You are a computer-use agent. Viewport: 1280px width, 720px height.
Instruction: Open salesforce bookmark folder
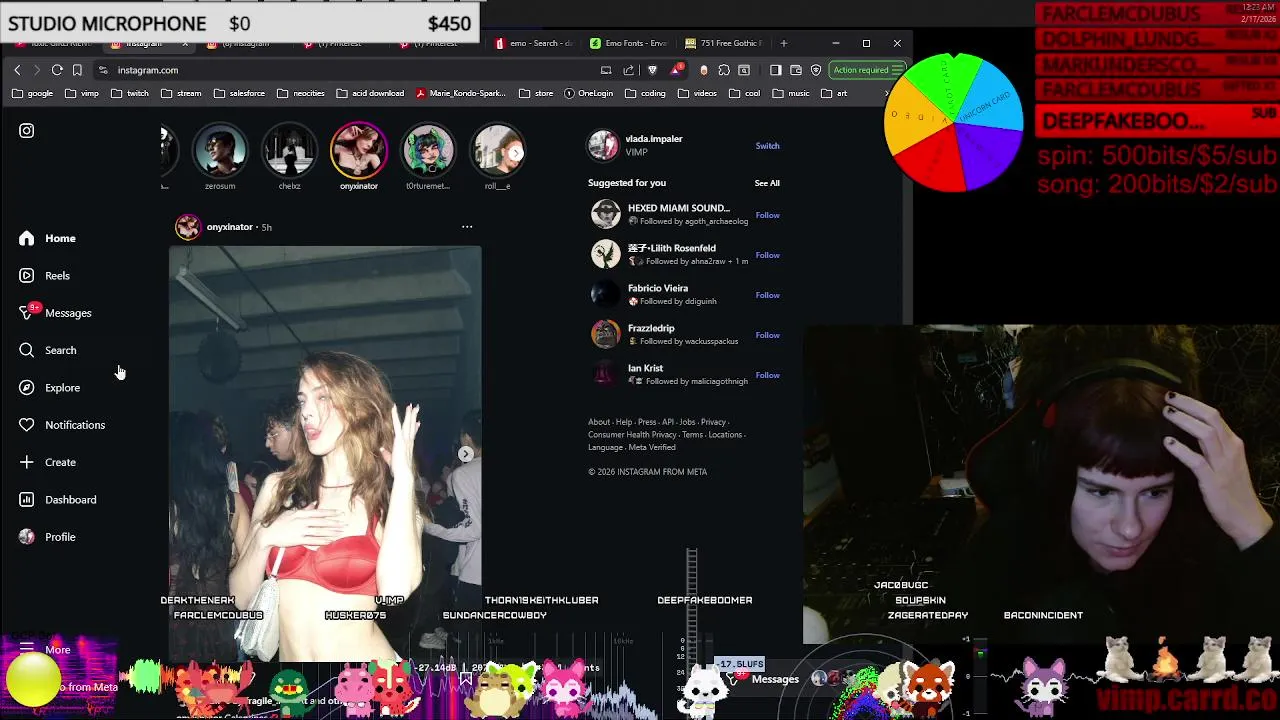(x=238, y=93)
